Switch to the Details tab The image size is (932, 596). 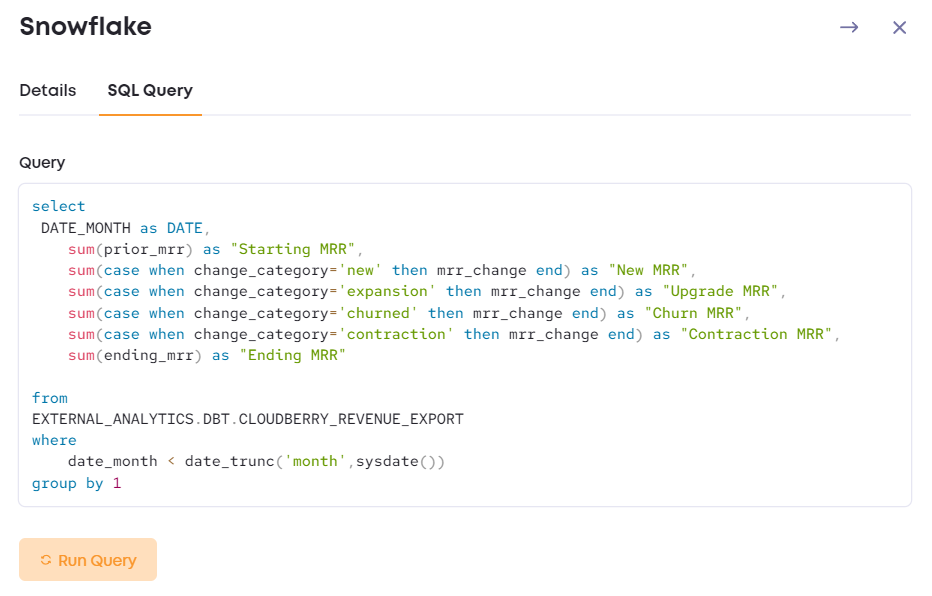pyautogui.click(x=47, y=90)
